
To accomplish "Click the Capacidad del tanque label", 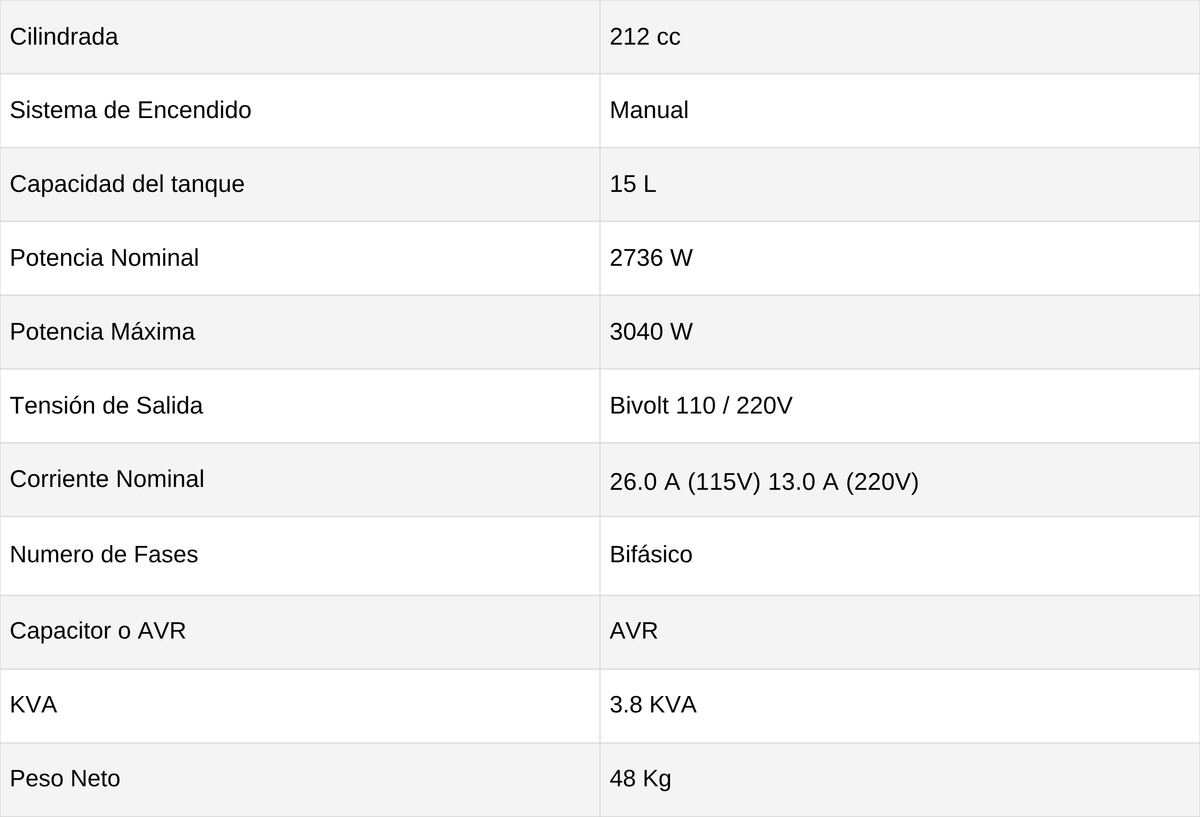I will pos(127,184).
